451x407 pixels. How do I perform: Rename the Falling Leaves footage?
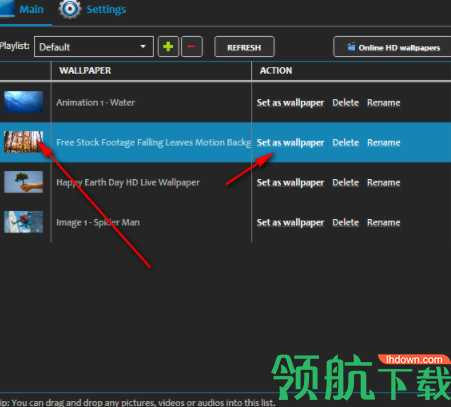click(x=384, y=143)
